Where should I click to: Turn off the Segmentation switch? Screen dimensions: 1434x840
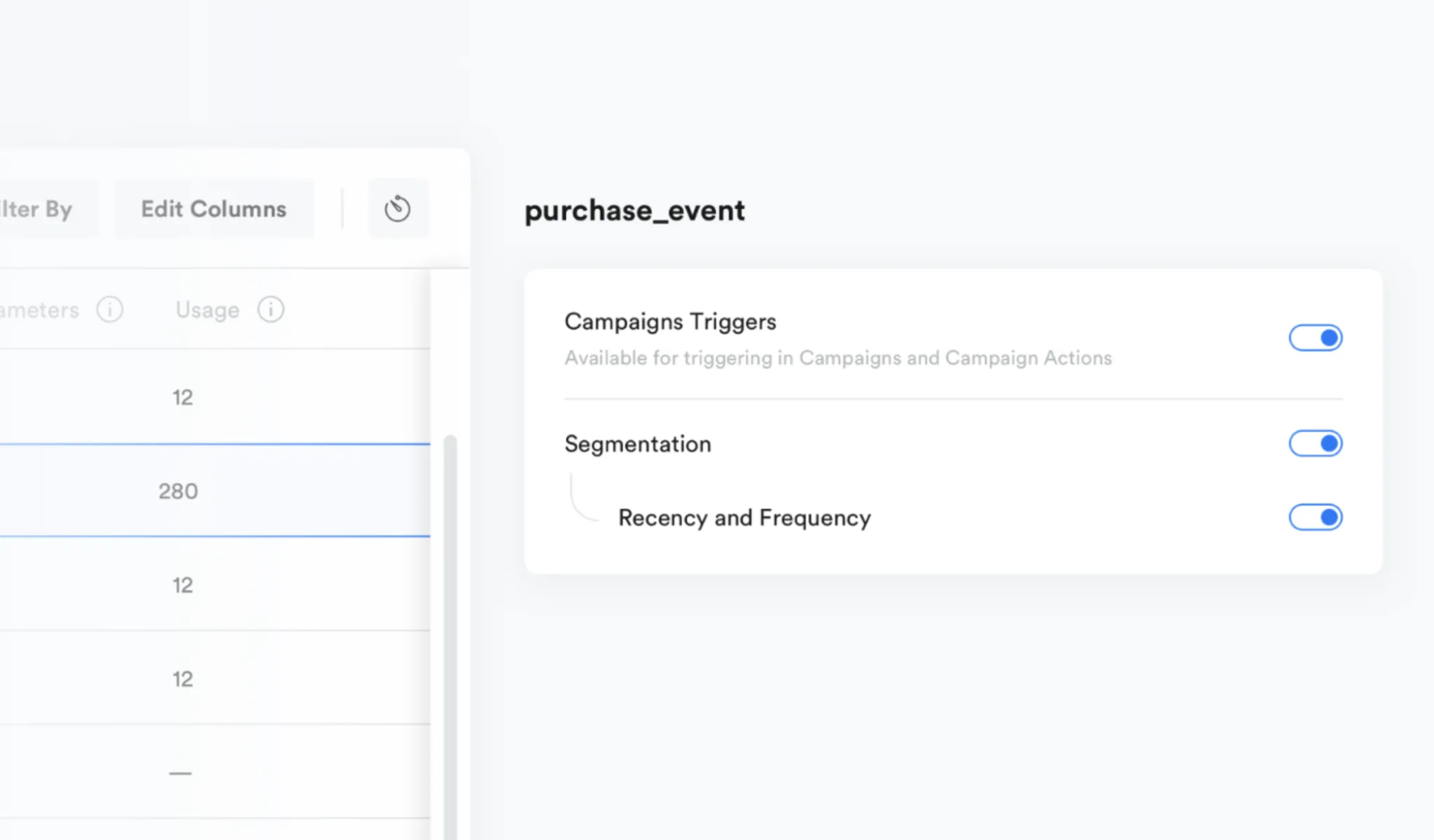(x=1315, y=444)
